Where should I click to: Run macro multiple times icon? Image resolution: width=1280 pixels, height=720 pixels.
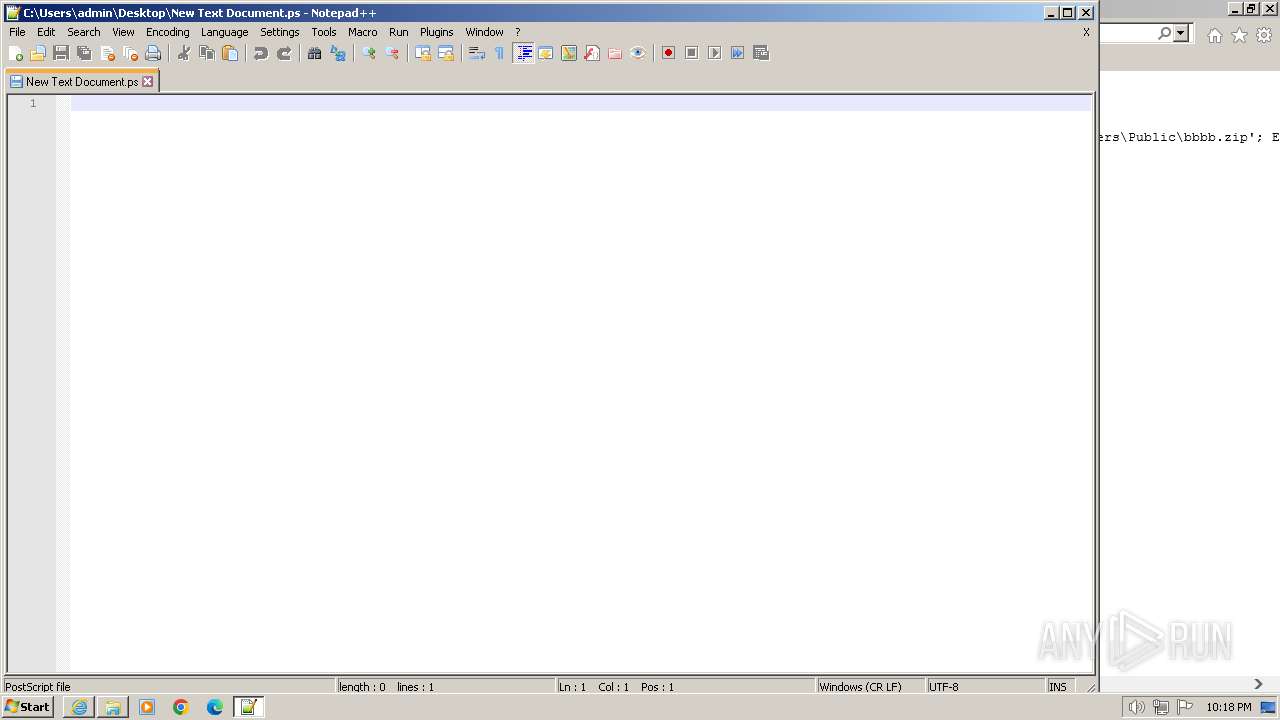coord(738,53)
